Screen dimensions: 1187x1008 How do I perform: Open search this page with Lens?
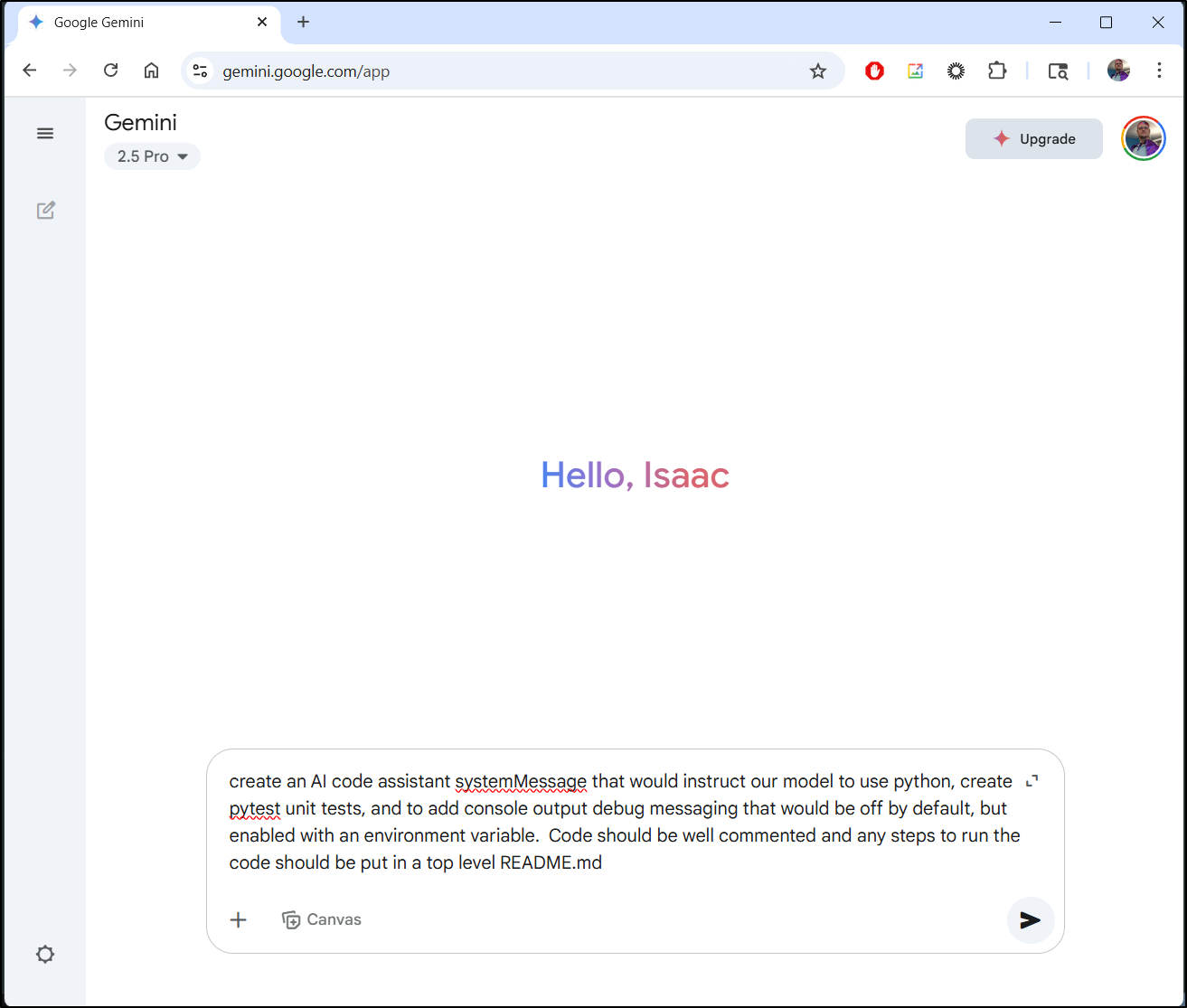coord(1058,71)
